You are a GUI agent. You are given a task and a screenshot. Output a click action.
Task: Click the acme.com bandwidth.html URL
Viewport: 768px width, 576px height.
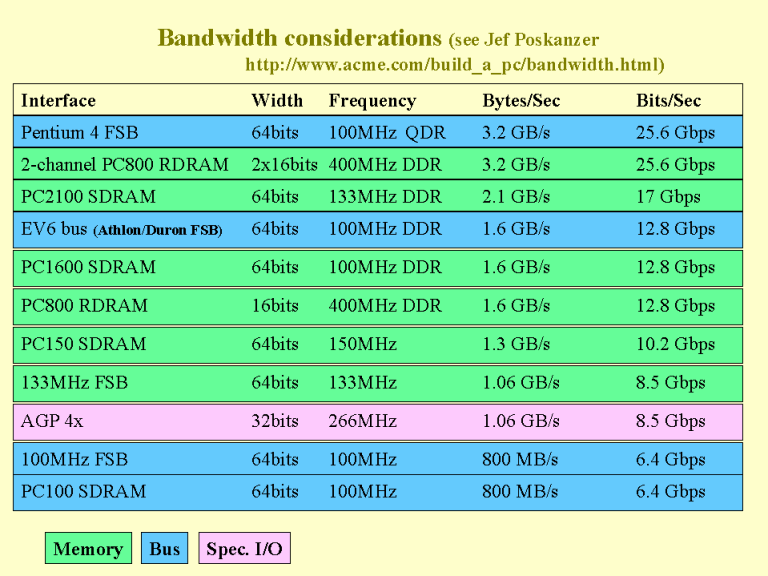tap(455, 65)
